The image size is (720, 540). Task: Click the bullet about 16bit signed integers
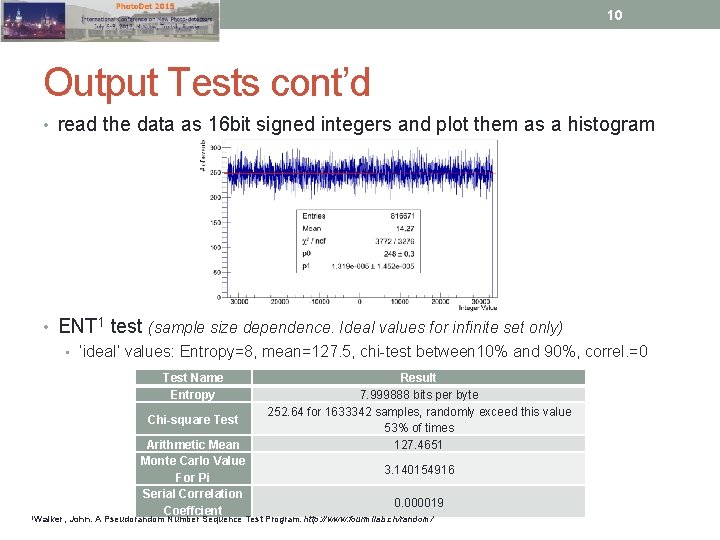tap(356, 124)
